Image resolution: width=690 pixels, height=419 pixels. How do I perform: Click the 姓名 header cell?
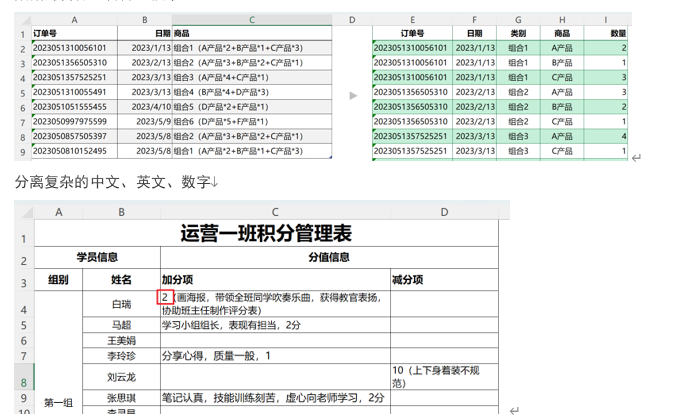[x=121, y=279]
